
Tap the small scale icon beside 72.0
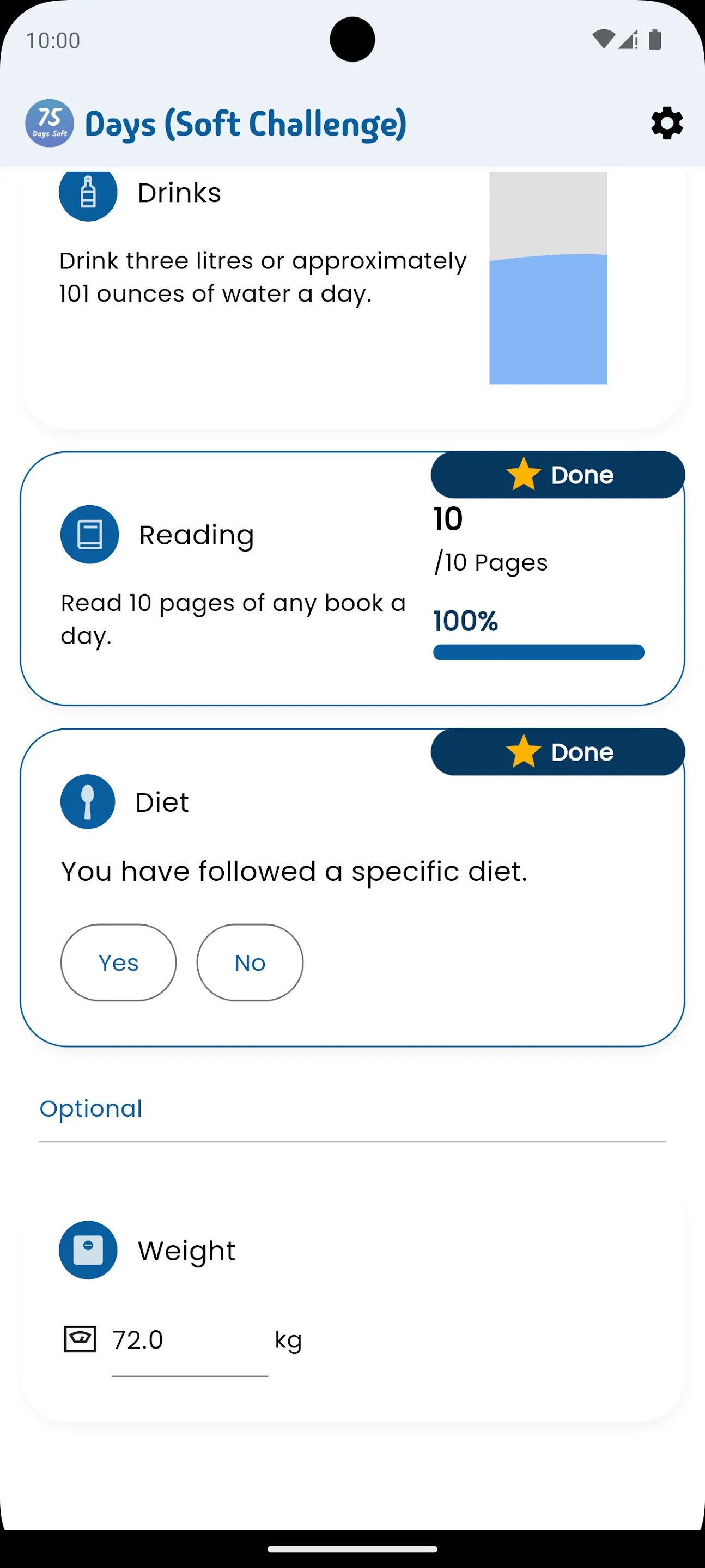[81, 1339]
